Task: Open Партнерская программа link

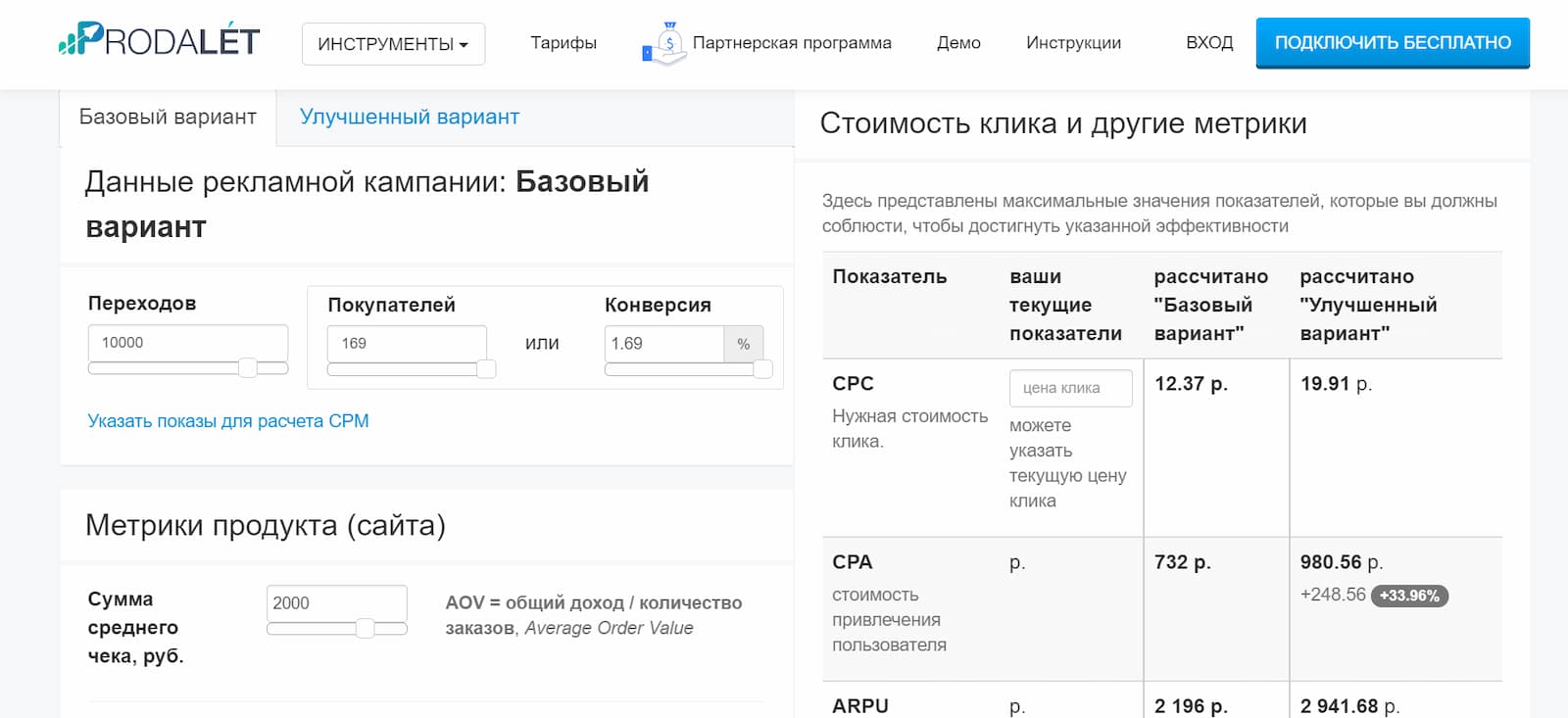Action: 792,43
